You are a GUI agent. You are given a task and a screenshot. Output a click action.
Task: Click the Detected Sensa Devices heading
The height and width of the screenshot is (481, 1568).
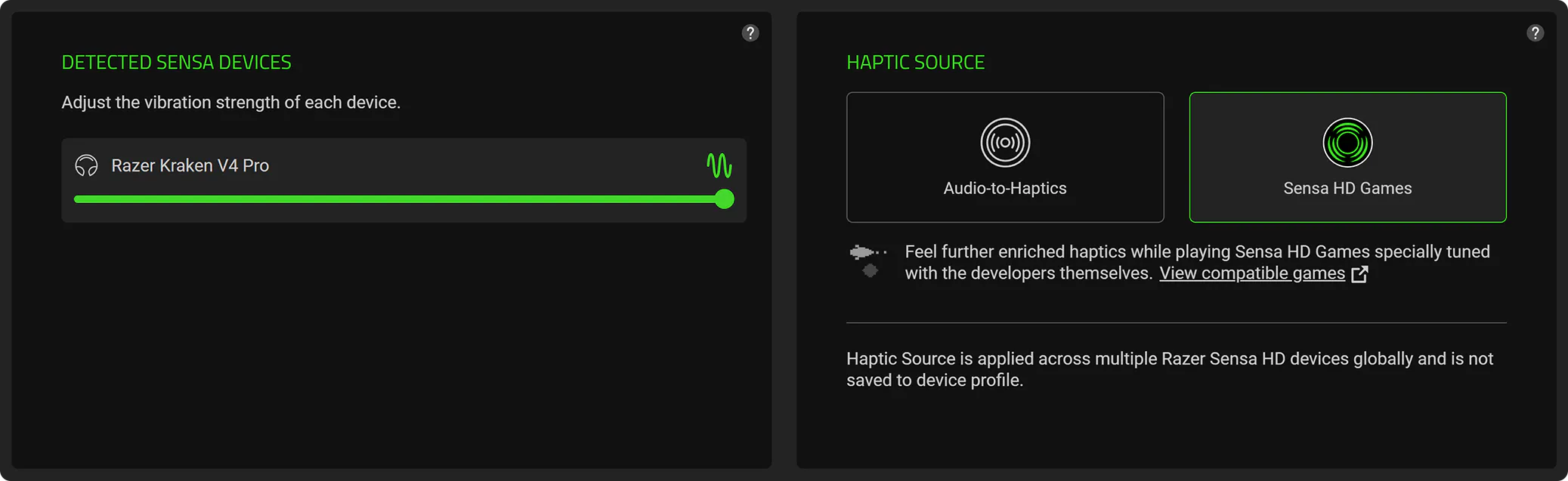176,62
